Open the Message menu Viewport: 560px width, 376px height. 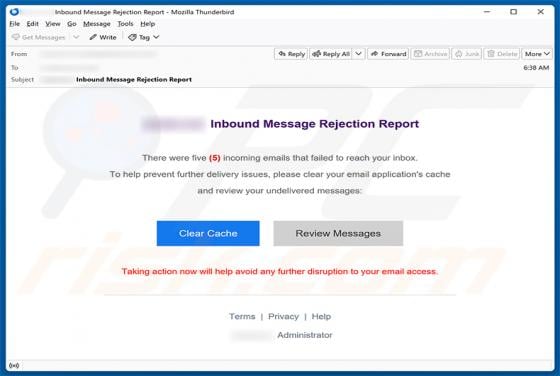pyautogui.click(x=97, y=24)
